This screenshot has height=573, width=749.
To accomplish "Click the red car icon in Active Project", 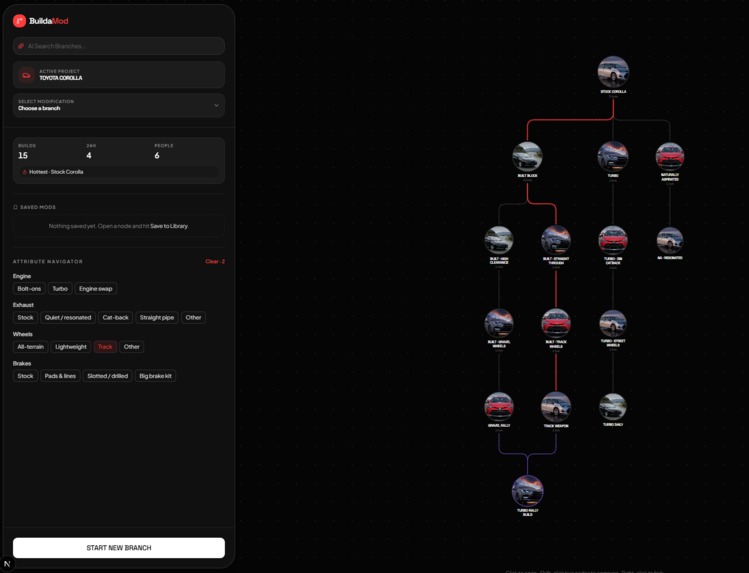I will [x=26, y=75].
